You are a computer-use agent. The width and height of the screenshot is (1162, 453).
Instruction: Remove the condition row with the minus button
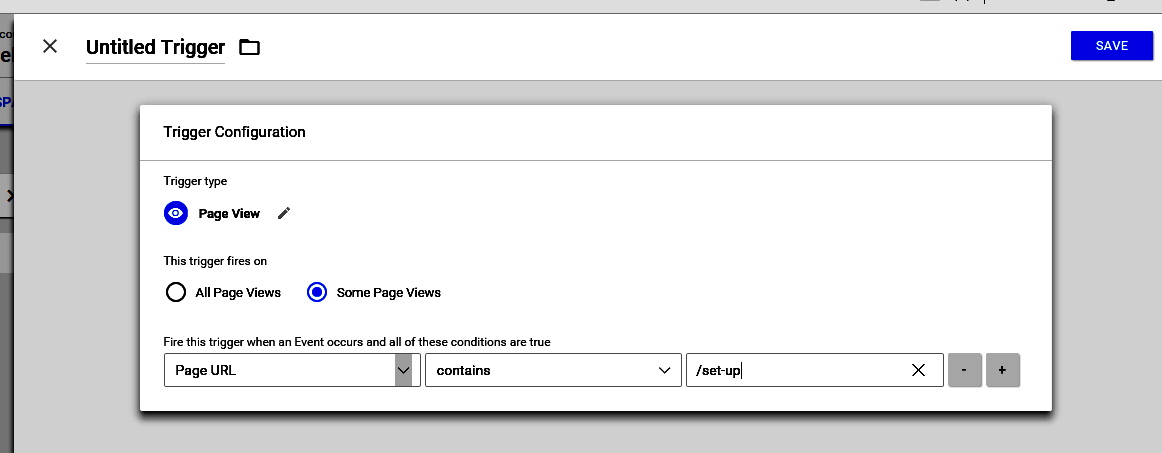pos(964,370)
